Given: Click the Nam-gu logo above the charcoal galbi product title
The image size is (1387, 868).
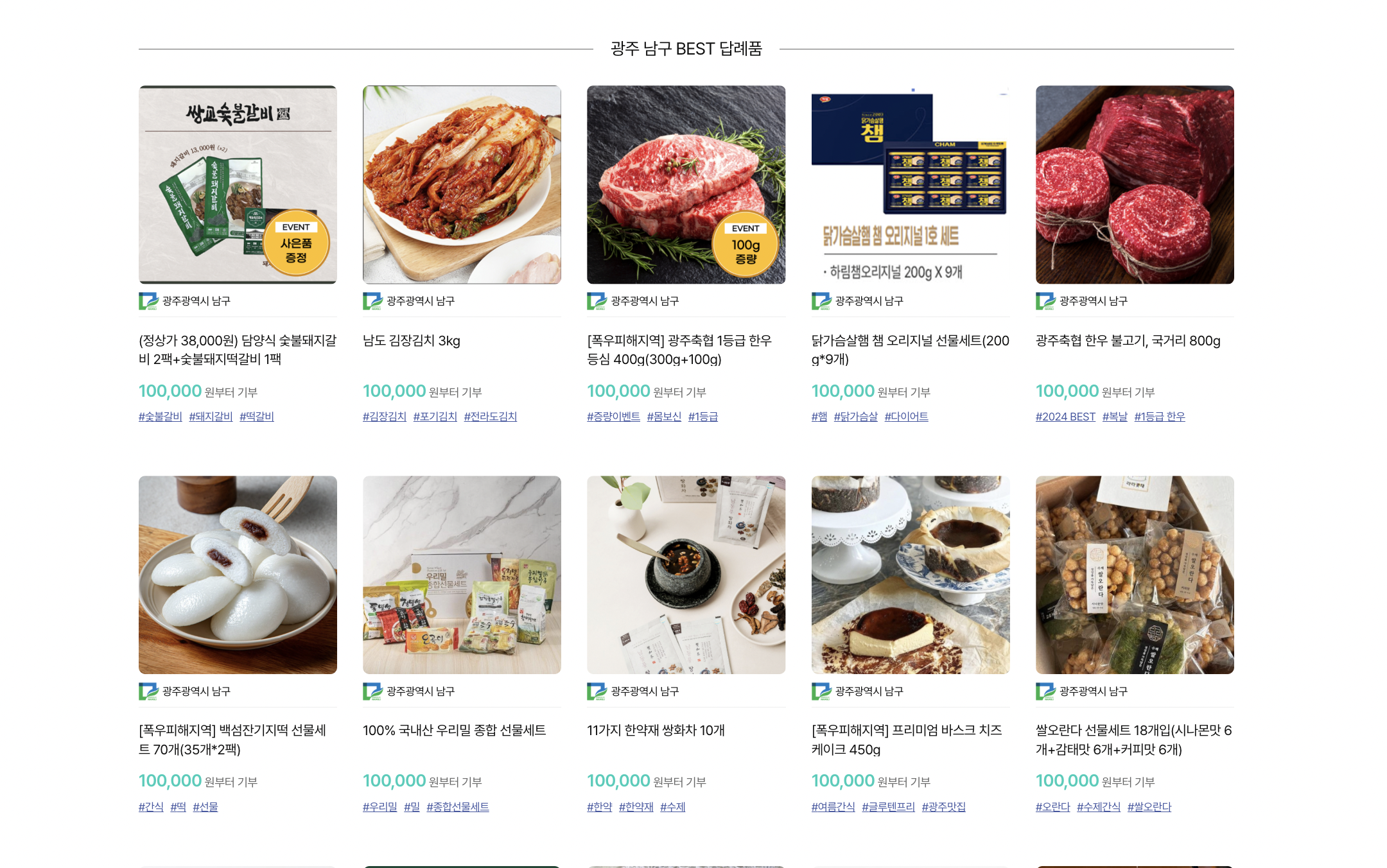Looking at the screenshot, I should point(148,301).
